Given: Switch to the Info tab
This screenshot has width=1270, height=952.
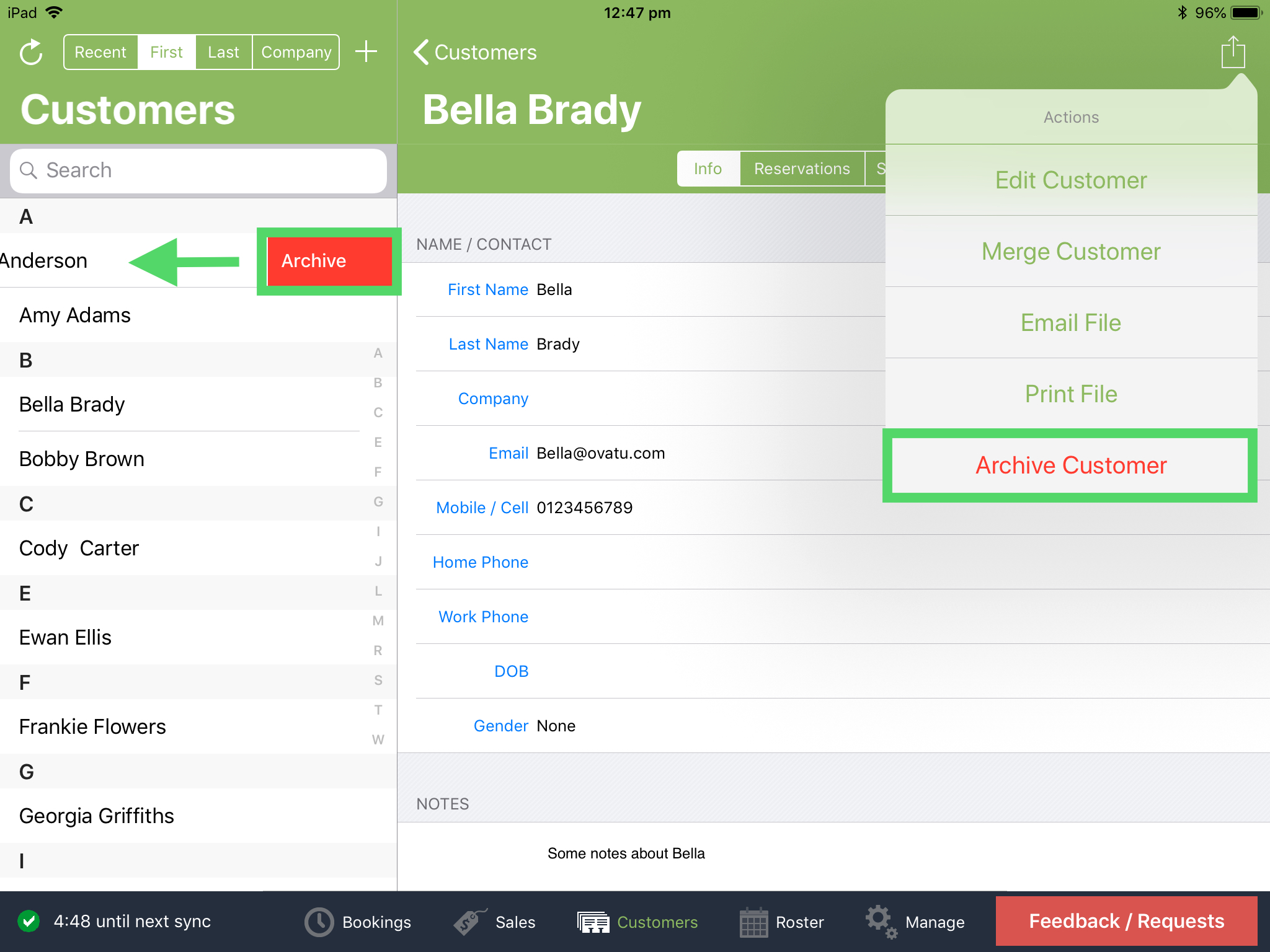Looking at the screenshot, I should 708,169.
